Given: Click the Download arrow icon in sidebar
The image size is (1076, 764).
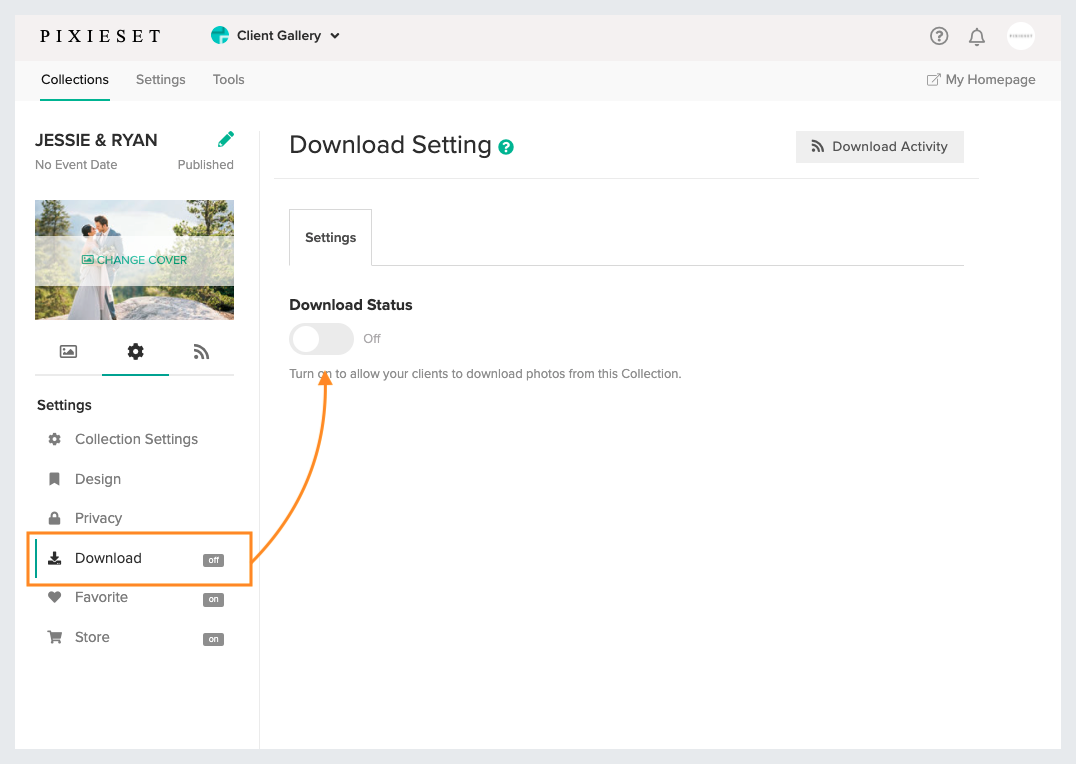Looking at the screenshot, I should coord(54,558).
